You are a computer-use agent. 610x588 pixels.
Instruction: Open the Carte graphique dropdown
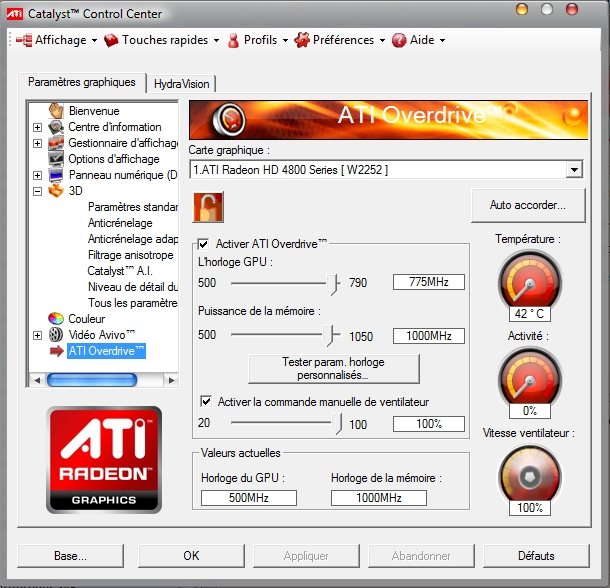574,170
